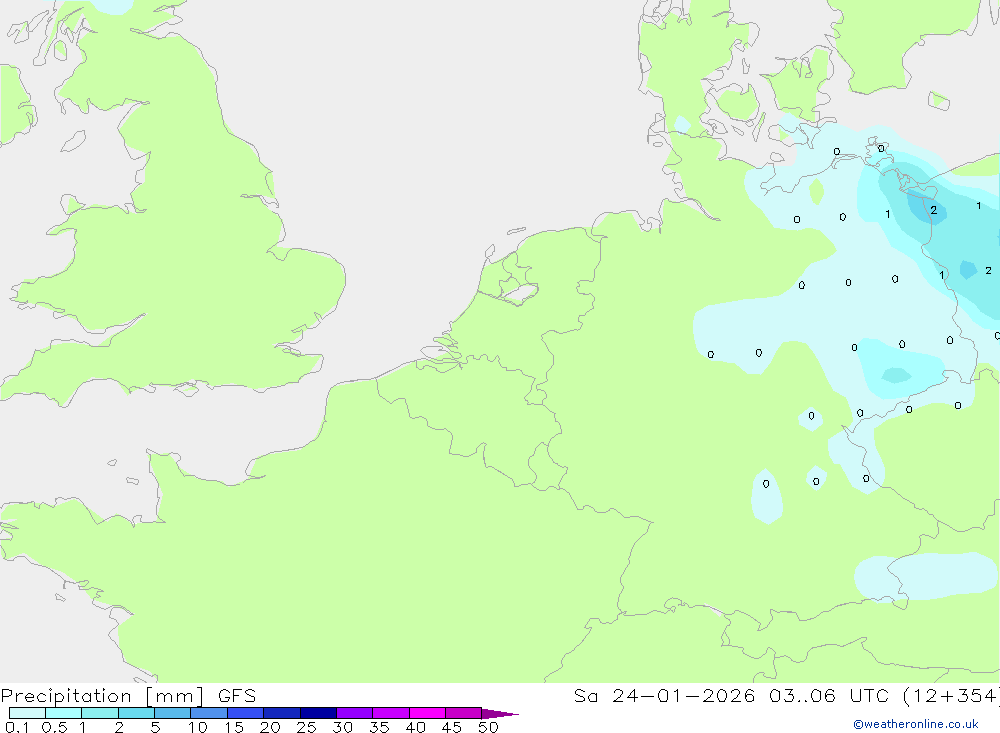This screenshot has height=733, width=1000.
Task: Pick the 20 to 25 mm legend color
Action: click(282, 713)
